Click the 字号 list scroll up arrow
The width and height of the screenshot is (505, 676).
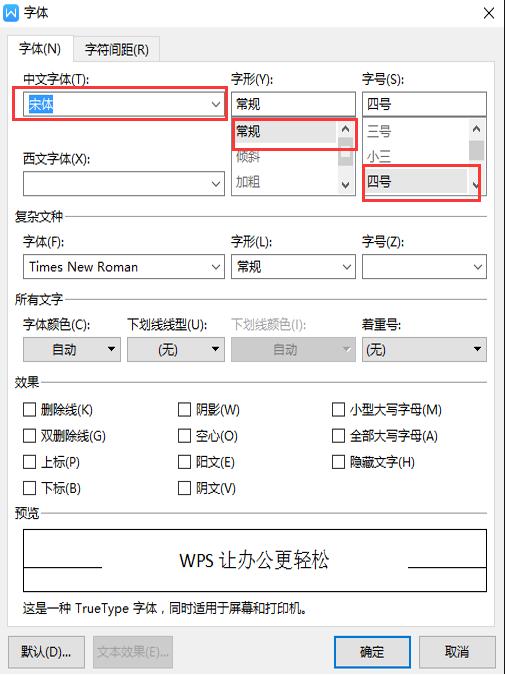tap(476, 128)
